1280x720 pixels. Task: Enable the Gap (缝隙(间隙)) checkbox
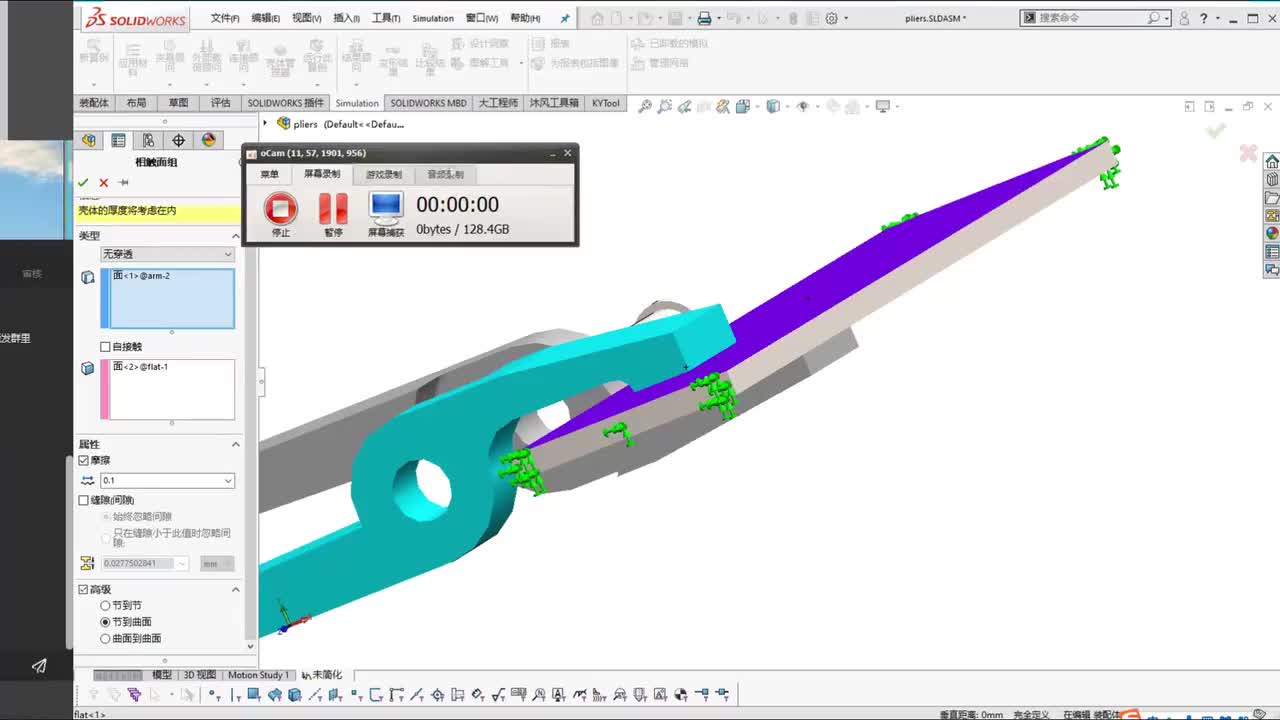[84, 500]
